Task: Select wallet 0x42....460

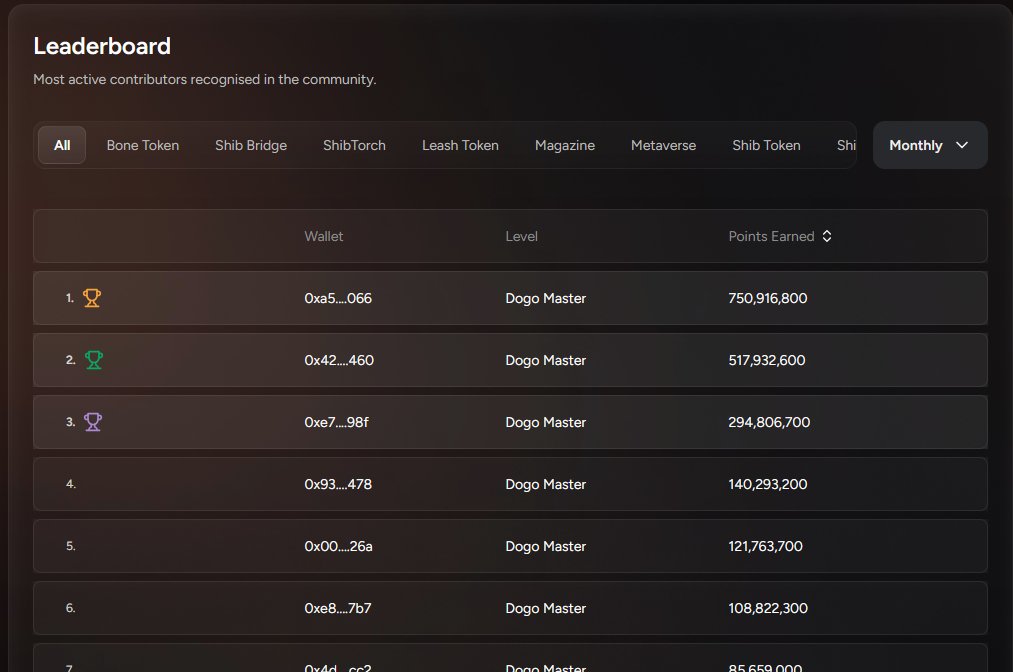Action: click(339, 361)
